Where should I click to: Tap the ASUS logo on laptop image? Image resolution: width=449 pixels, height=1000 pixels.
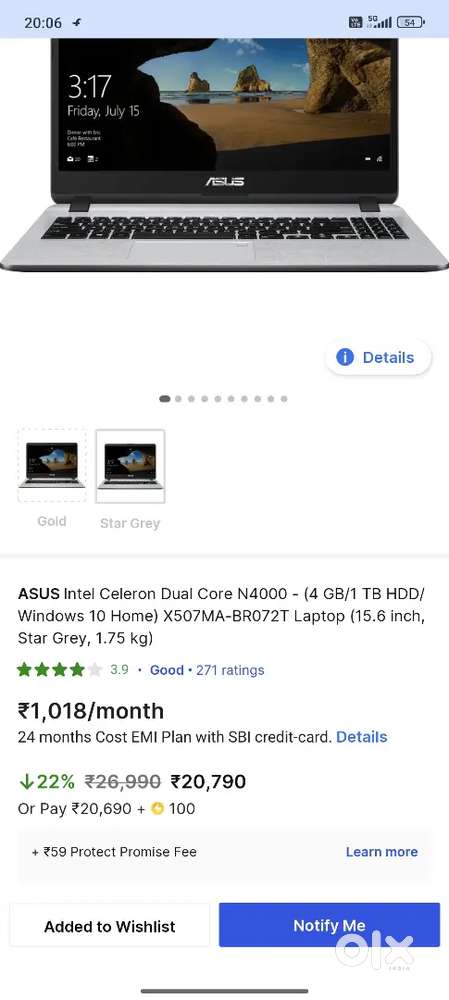[224, 182]
